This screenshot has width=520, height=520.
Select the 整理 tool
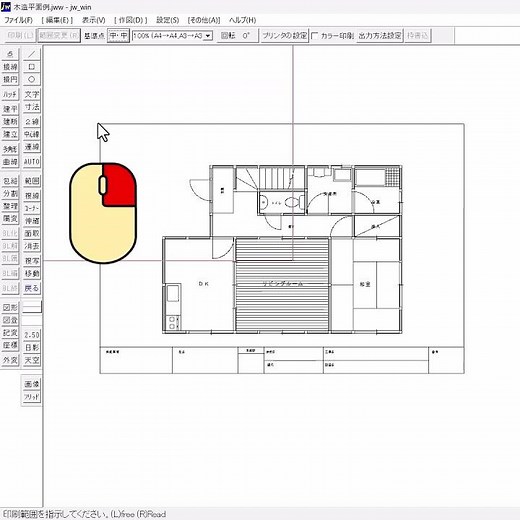10,206
